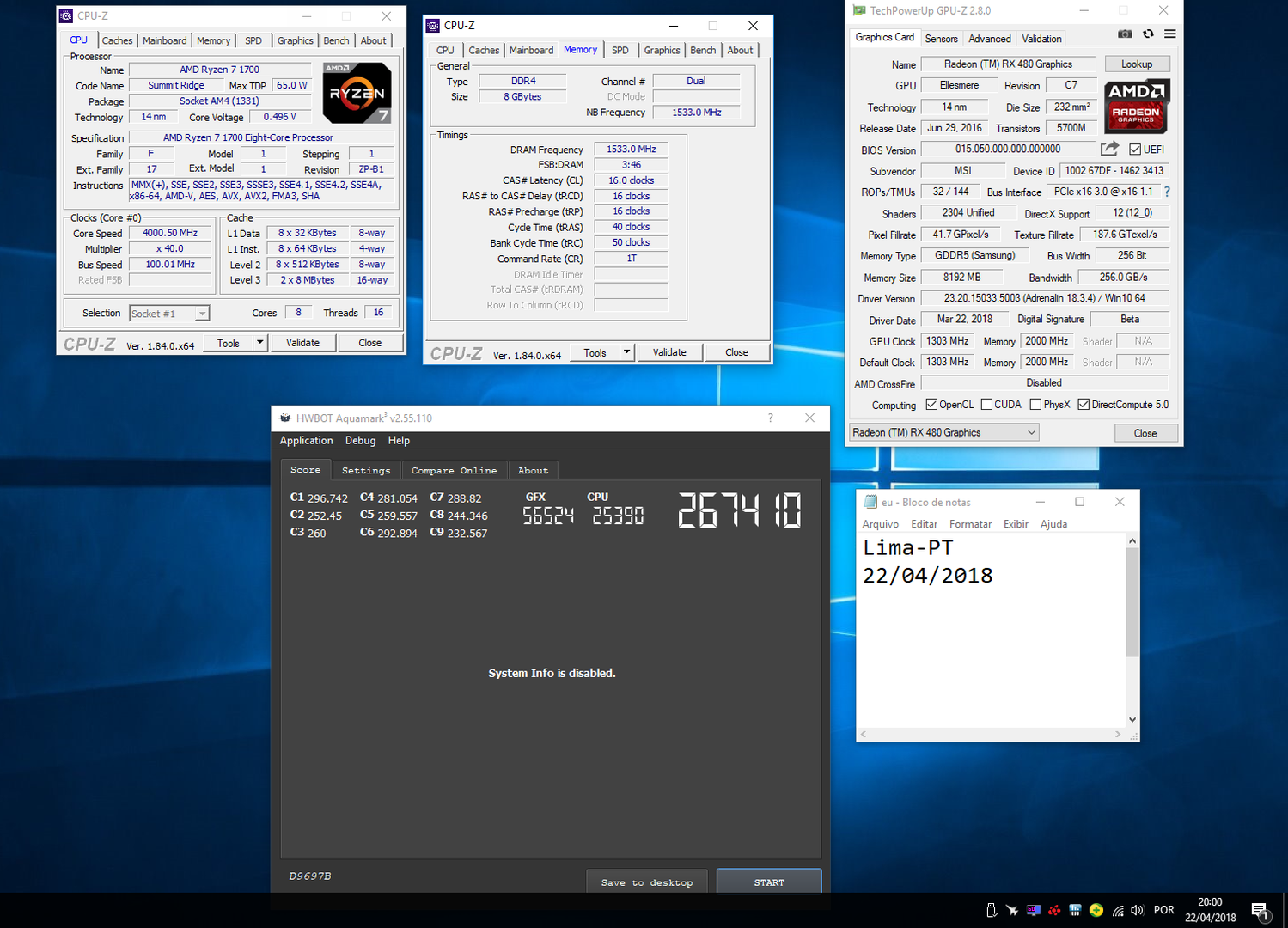Click the CPU-Z icon in the CPU window title bar
This screenshot has height=928, width=1288.
(x=66, y=16)
